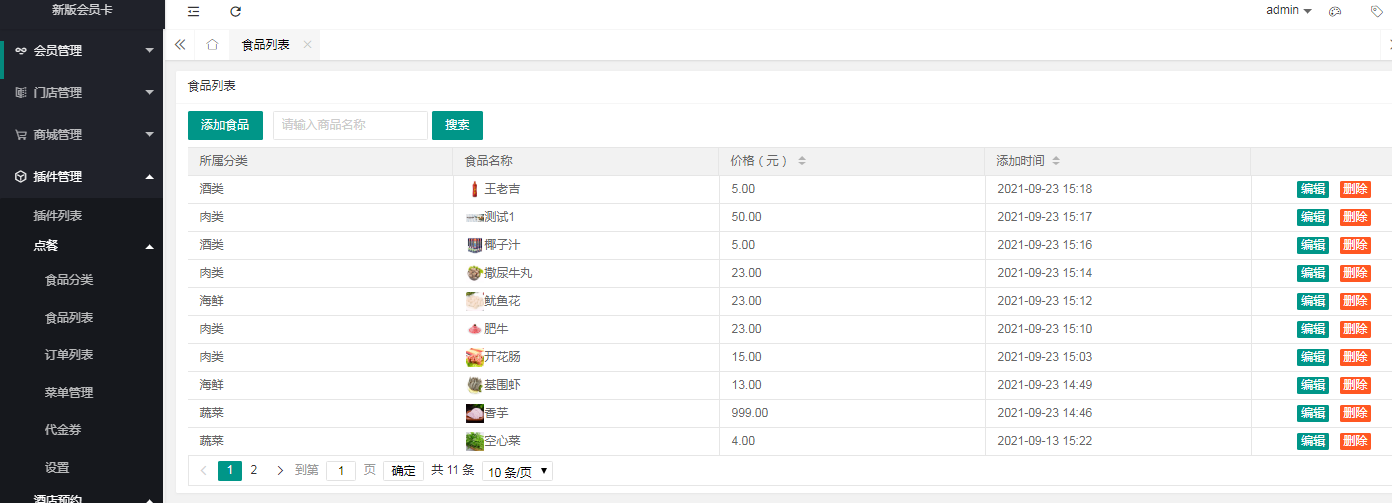Click 编辑 for 肥牛
The height and width of the screenshot is (503, 1392).
pyautogui.click(x=1313, y=329)
